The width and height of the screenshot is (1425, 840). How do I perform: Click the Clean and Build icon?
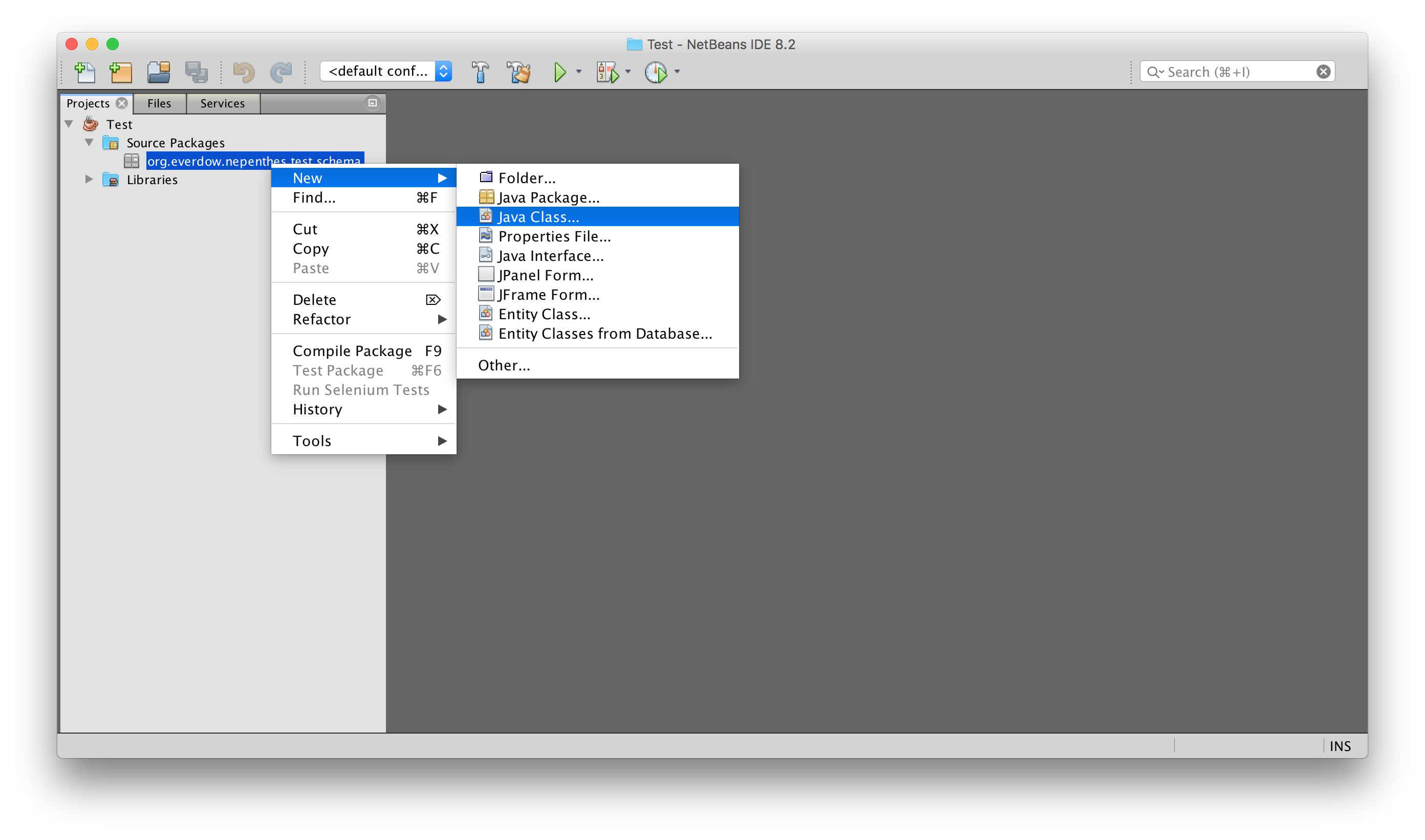(519, 72)
